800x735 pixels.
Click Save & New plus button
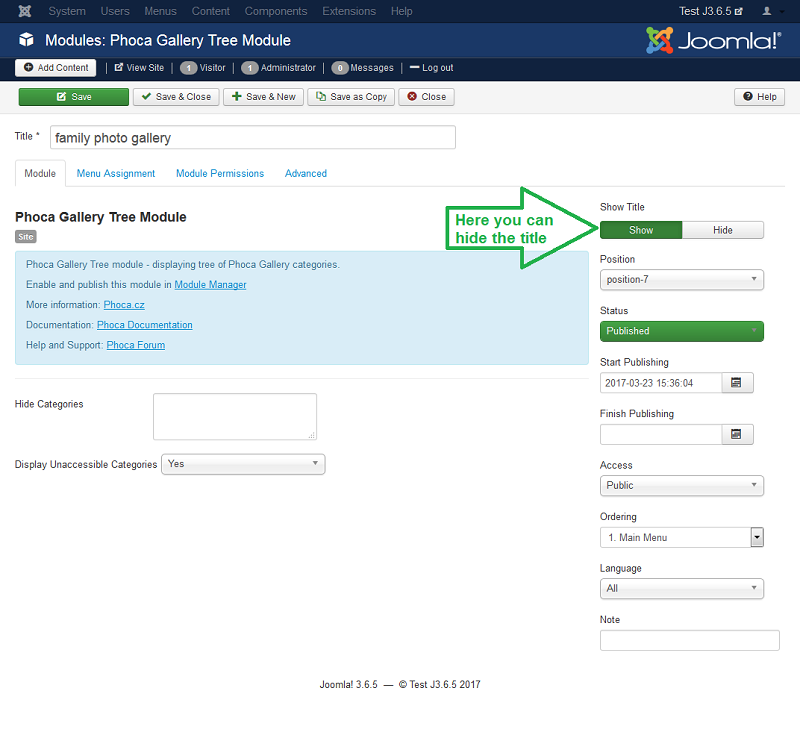pos(263,97)
